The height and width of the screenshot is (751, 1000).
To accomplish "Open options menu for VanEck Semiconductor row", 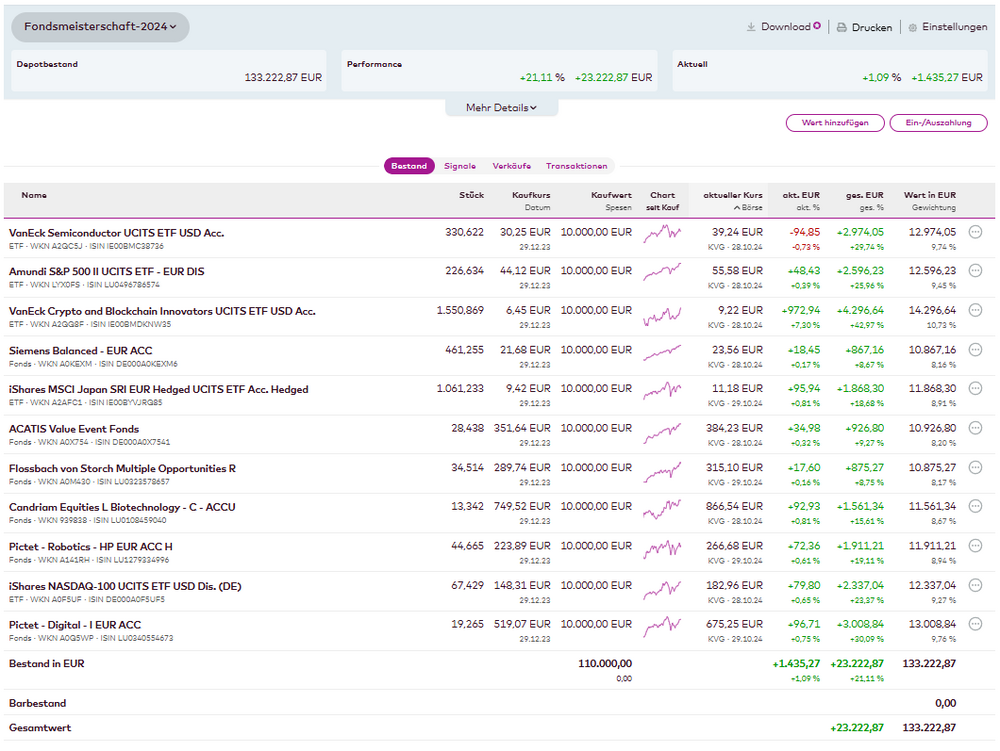I will pyautogui.click(x=976, y=232).
